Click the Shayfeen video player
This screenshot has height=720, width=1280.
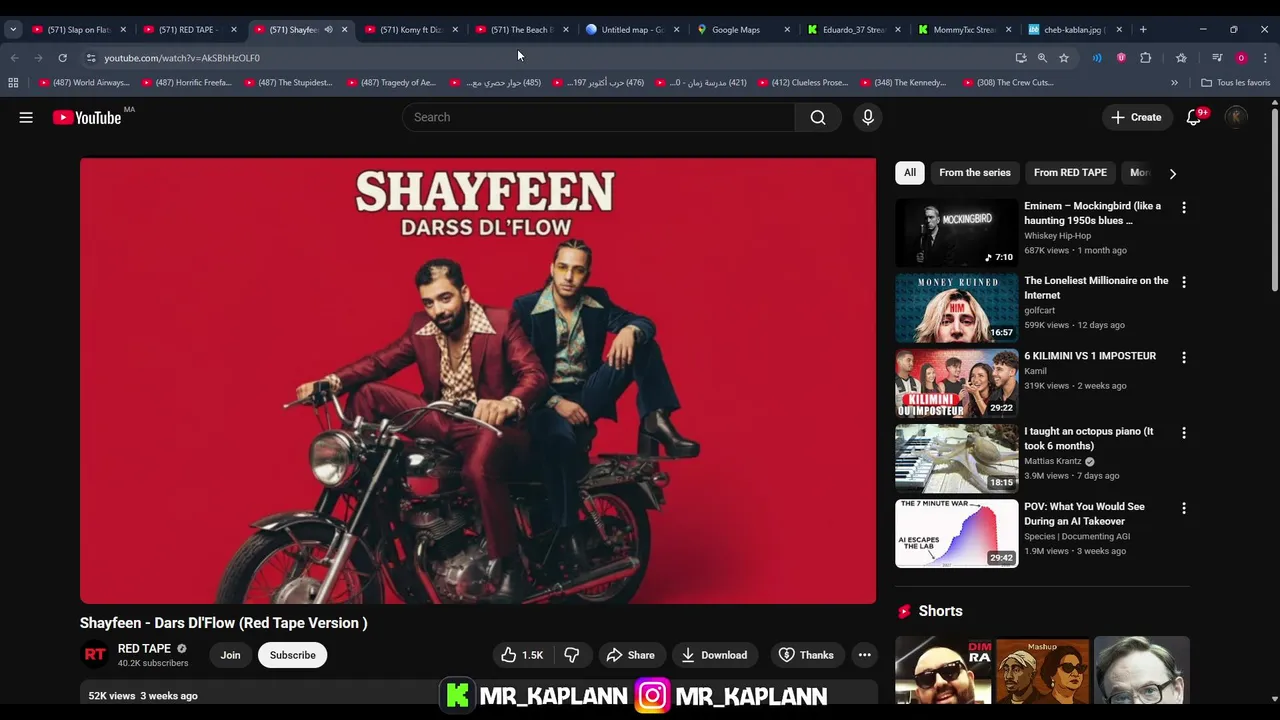478,381
